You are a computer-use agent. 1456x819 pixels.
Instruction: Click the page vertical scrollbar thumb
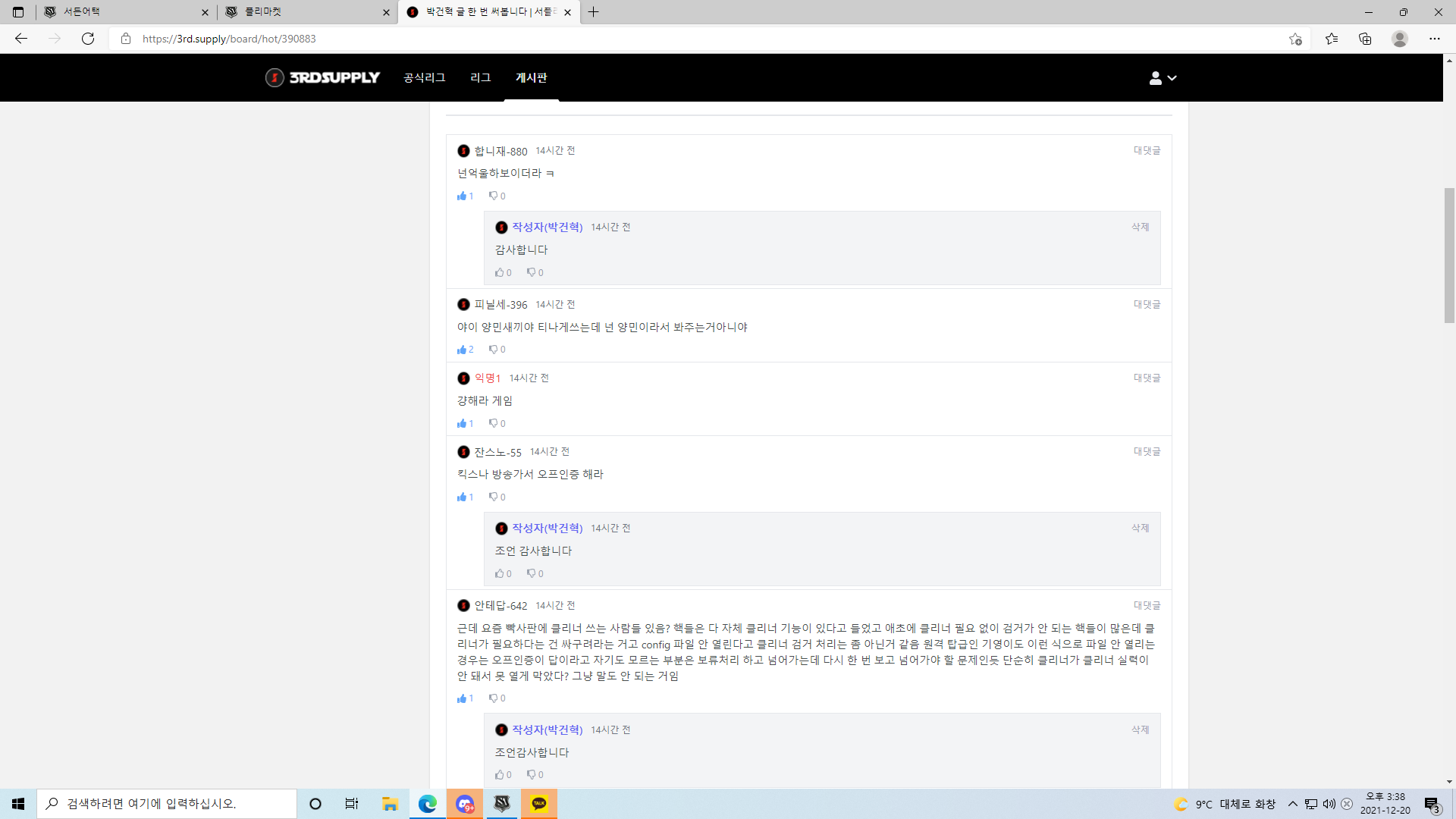pyautogui.click(x=1449, y=255)
